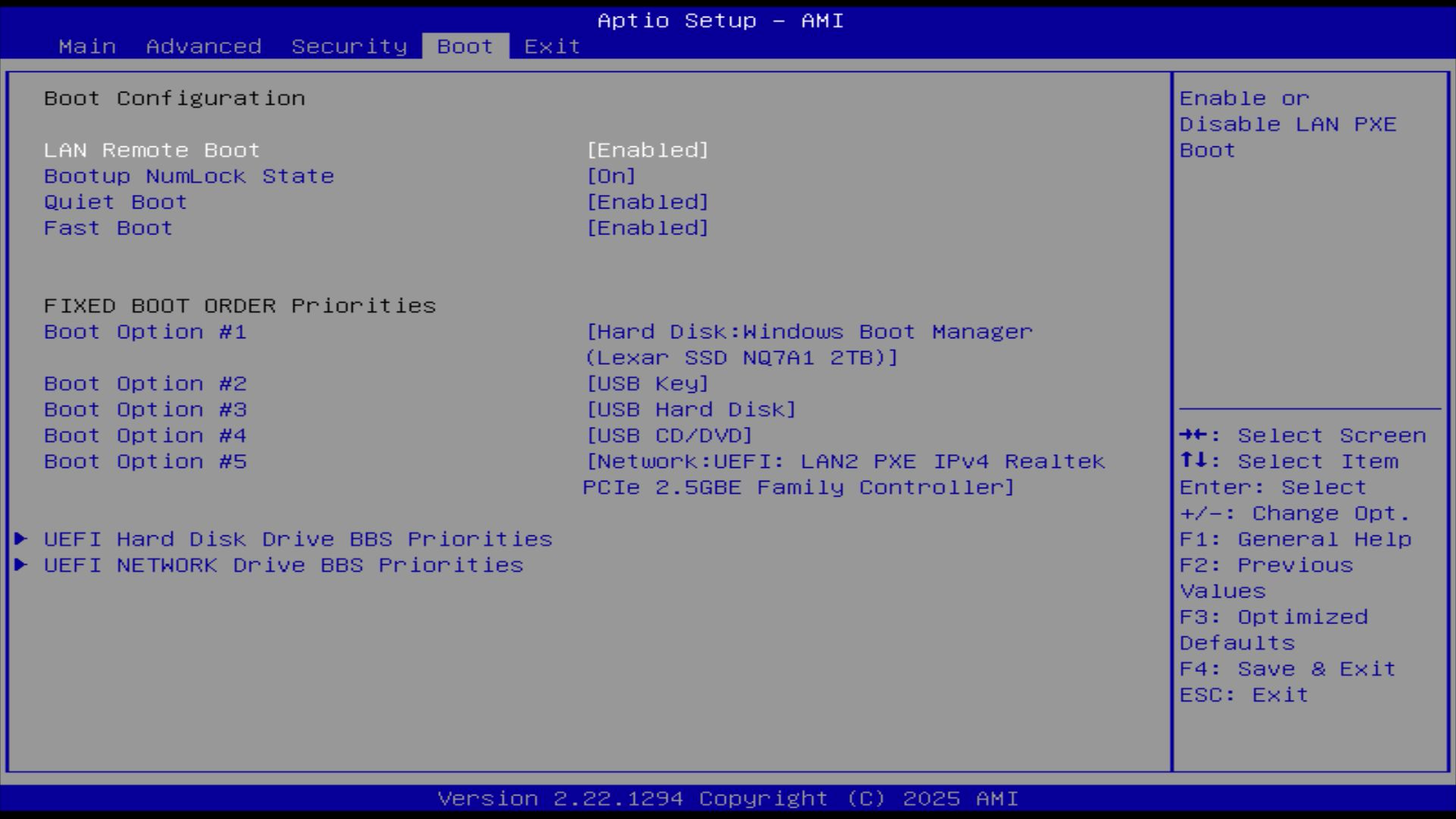Toggle Fast Boot Enabled setting

tap(647, 228)
